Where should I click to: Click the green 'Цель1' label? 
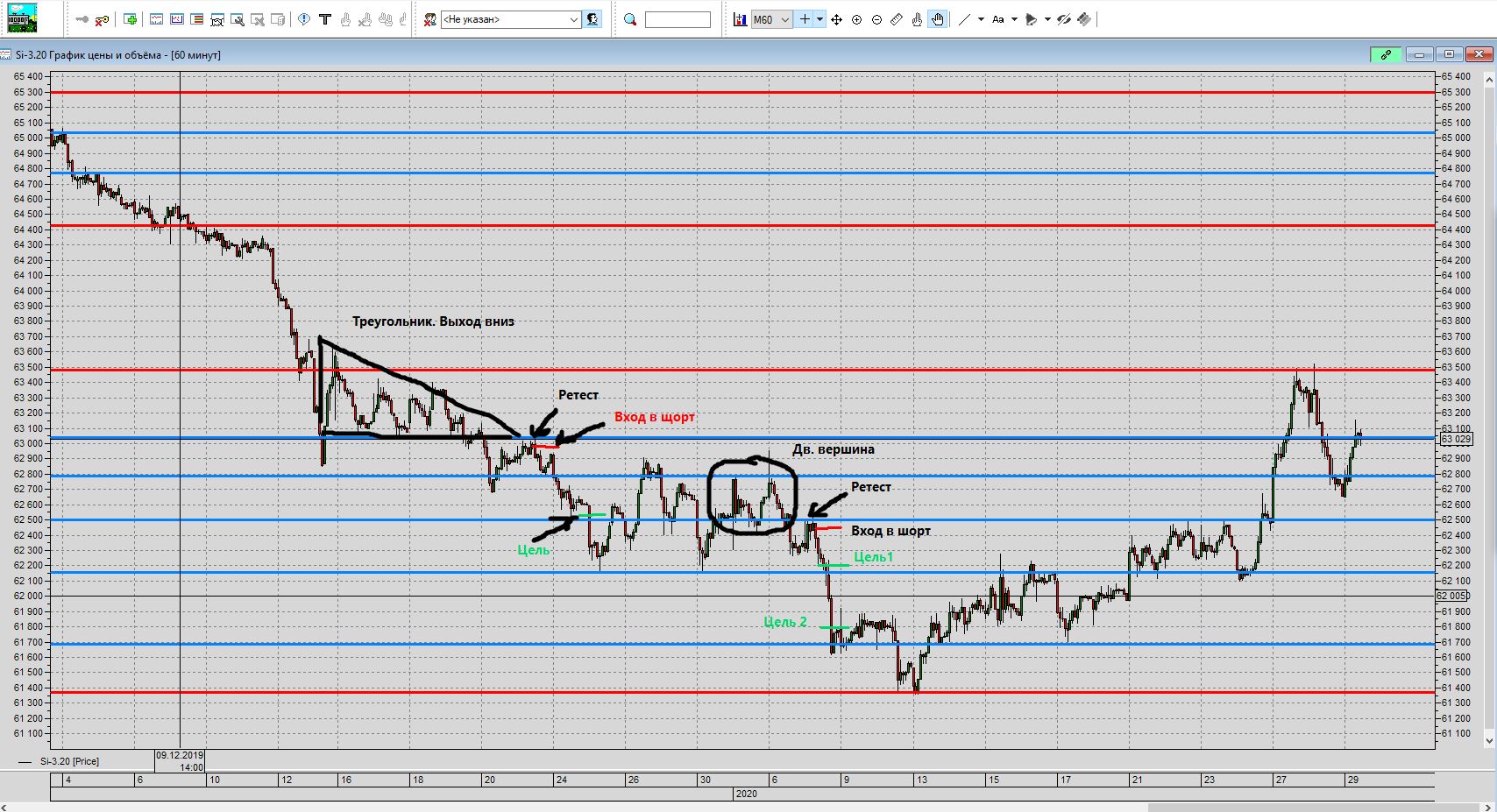873,557
